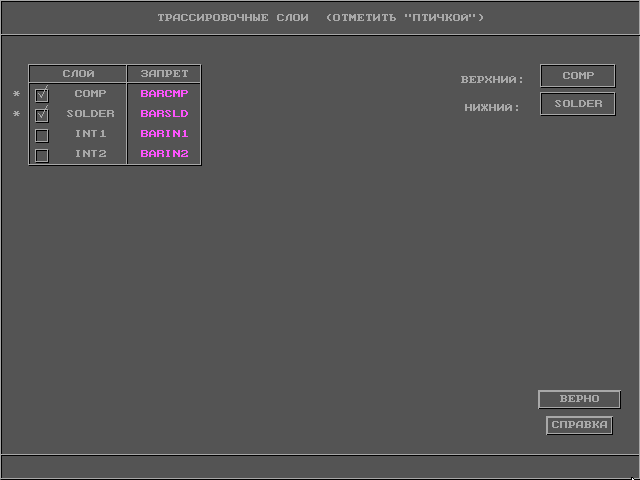Click the НИЖНИЙ: label
The image size is (640, 480).
492,108
